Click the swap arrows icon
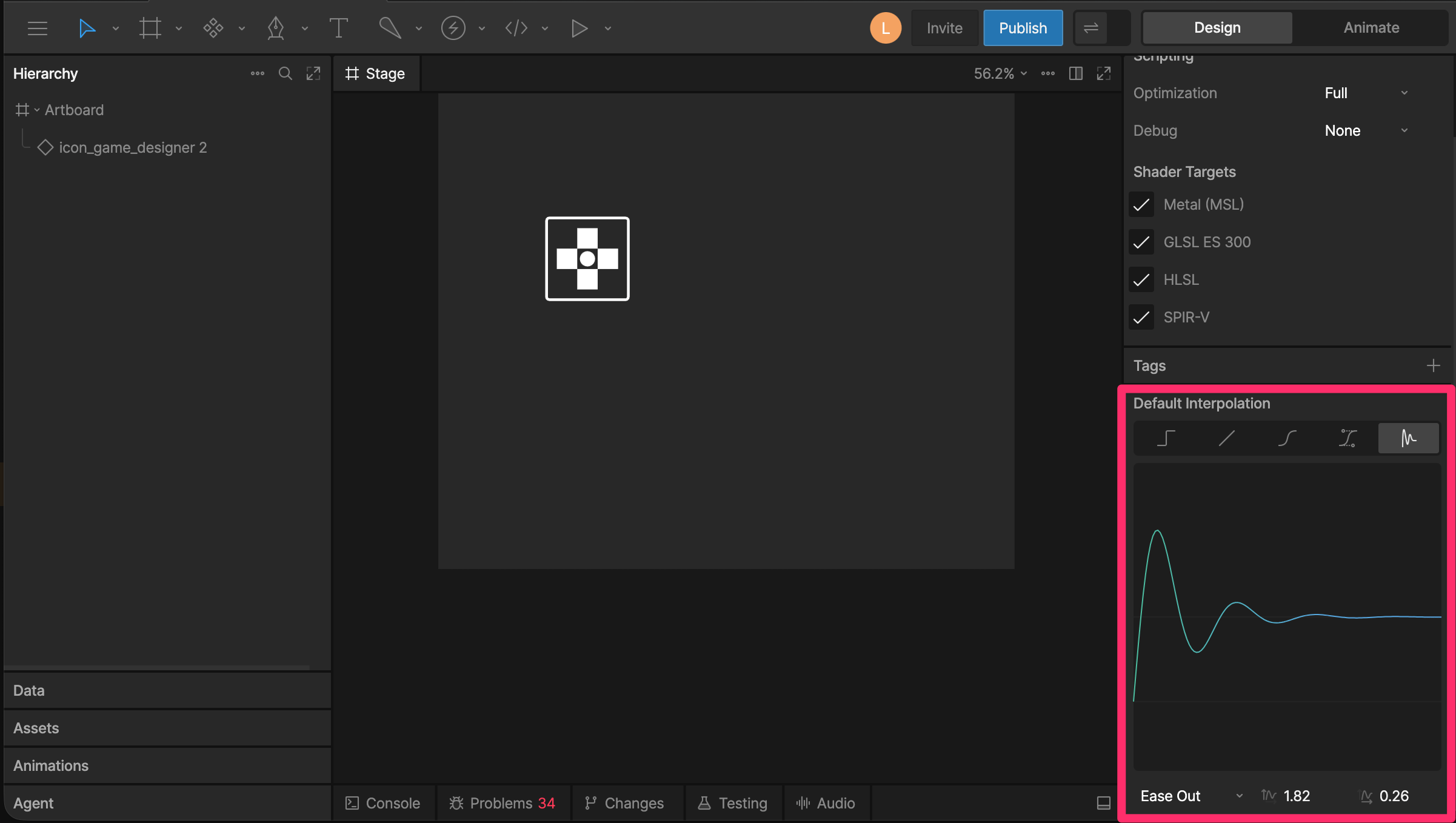1456x823 pixels. [x=1090, y=28]
